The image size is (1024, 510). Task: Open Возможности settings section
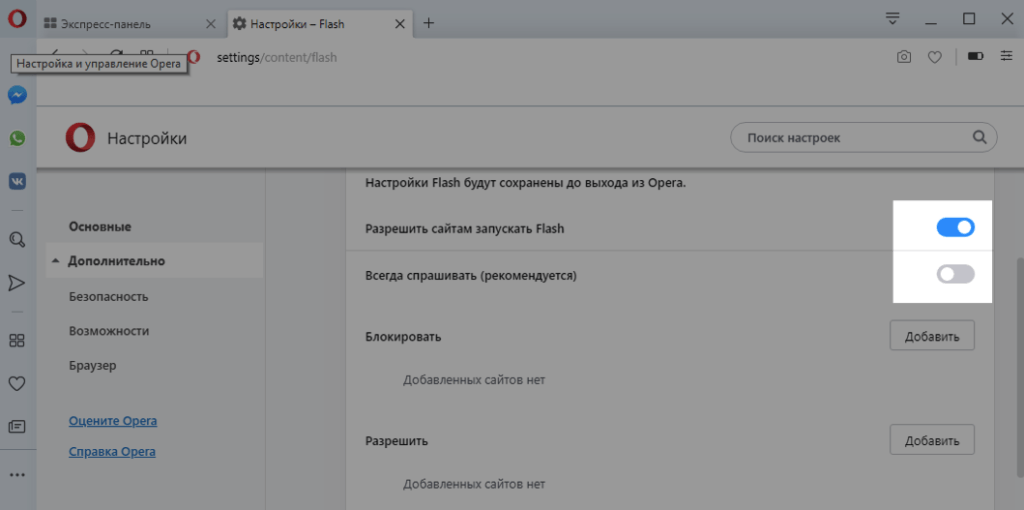[x=109, y=331]
